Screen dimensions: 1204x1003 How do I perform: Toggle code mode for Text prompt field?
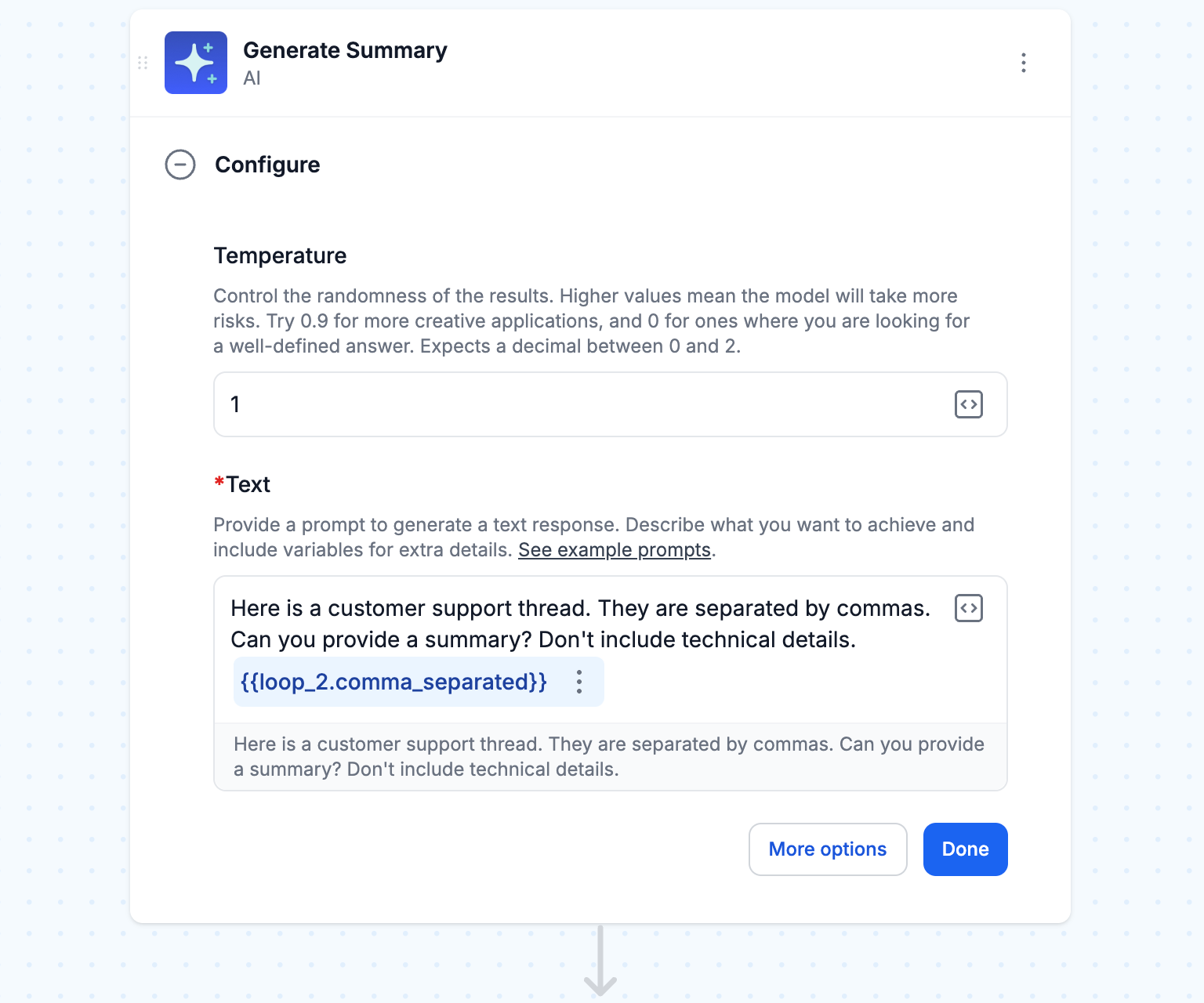point(969,608)
